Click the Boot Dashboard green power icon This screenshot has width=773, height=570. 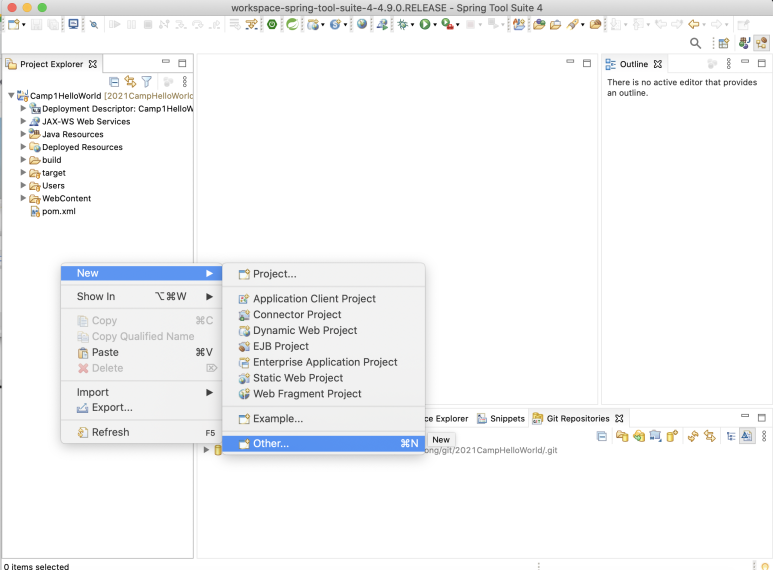(x=272, y=24)
